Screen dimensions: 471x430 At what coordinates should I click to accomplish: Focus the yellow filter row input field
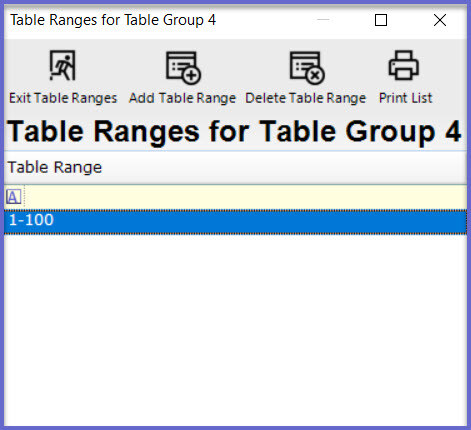245,197
